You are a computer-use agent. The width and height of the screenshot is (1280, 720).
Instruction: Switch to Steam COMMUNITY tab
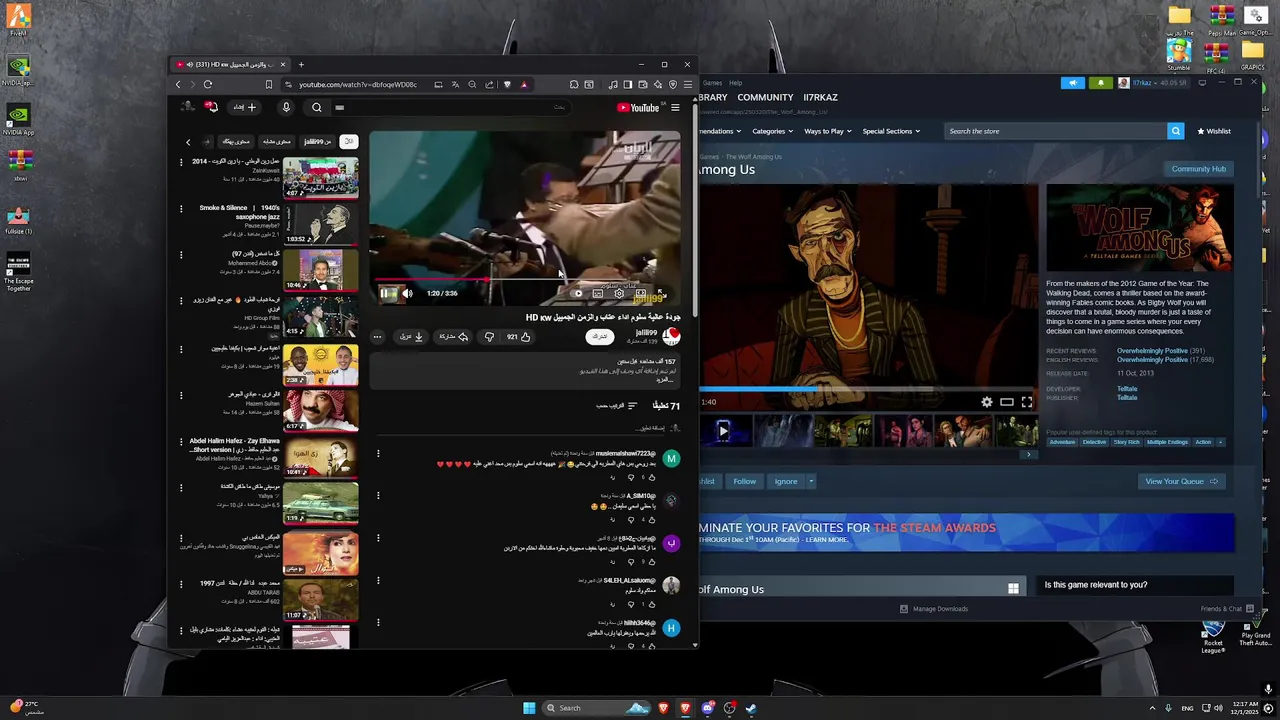pyautogui.click(x=765, y=97)
